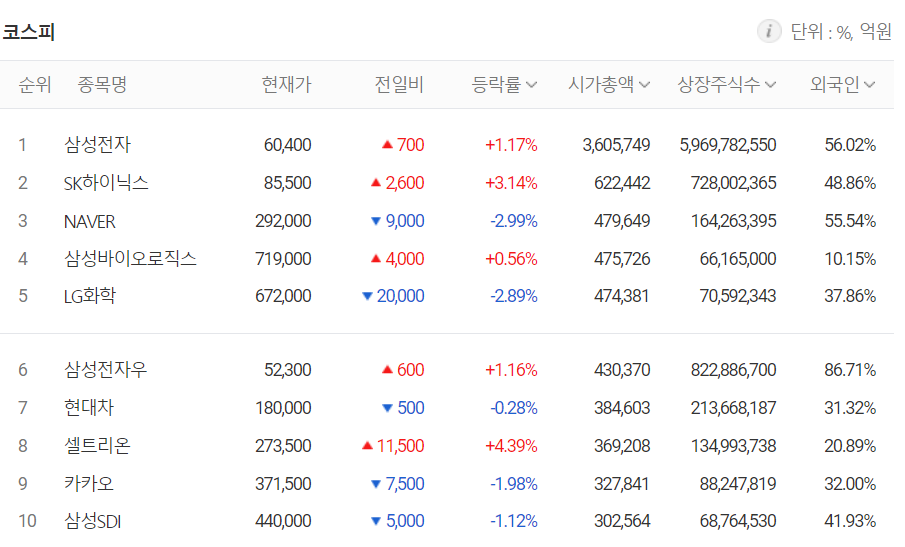The width and height of the screenshot is (905, 547).
Task: Click market cap value 3,605,749
Action: [x=616, y=145]
